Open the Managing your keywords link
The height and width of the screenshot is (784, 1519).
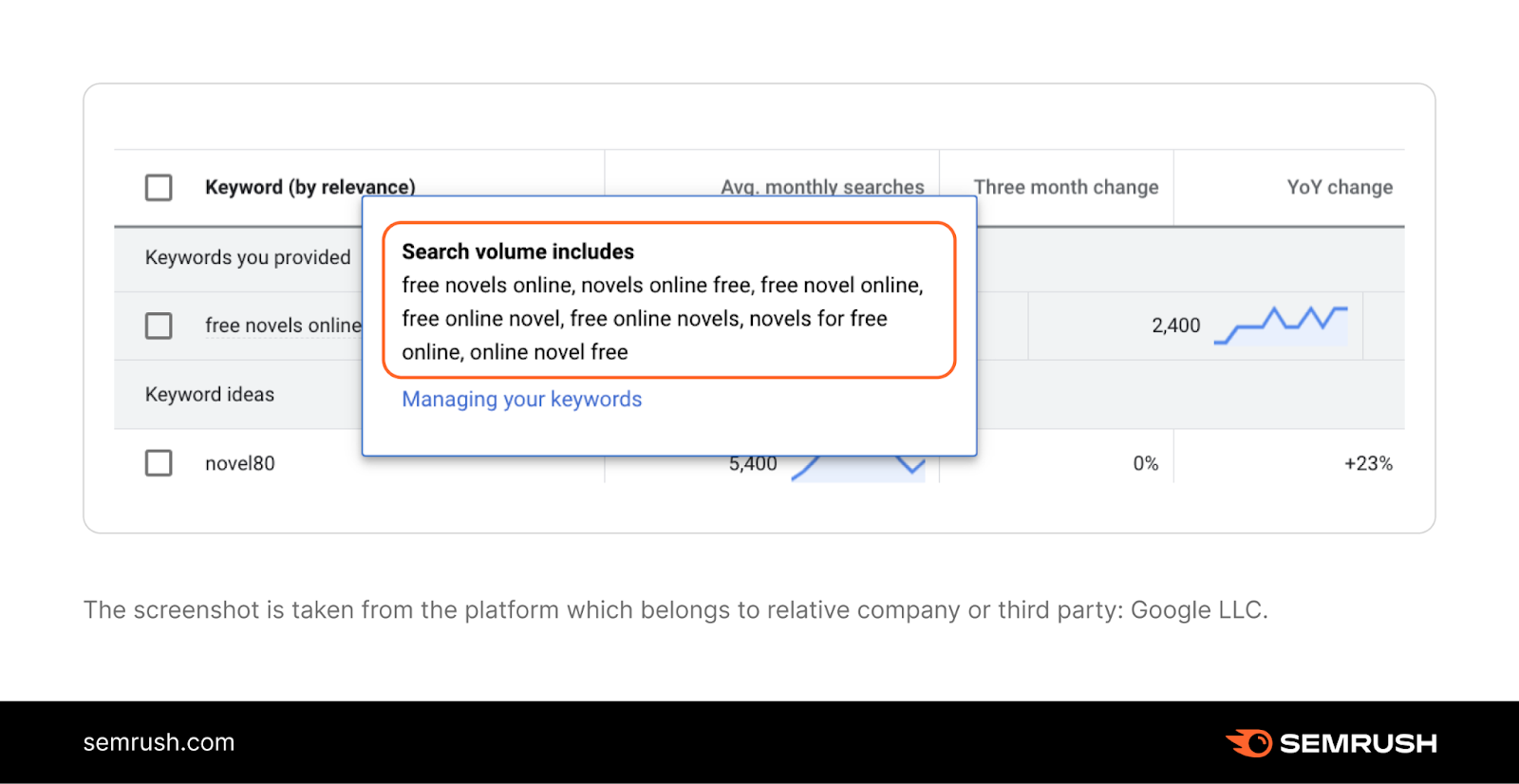[x=521, y=400]
